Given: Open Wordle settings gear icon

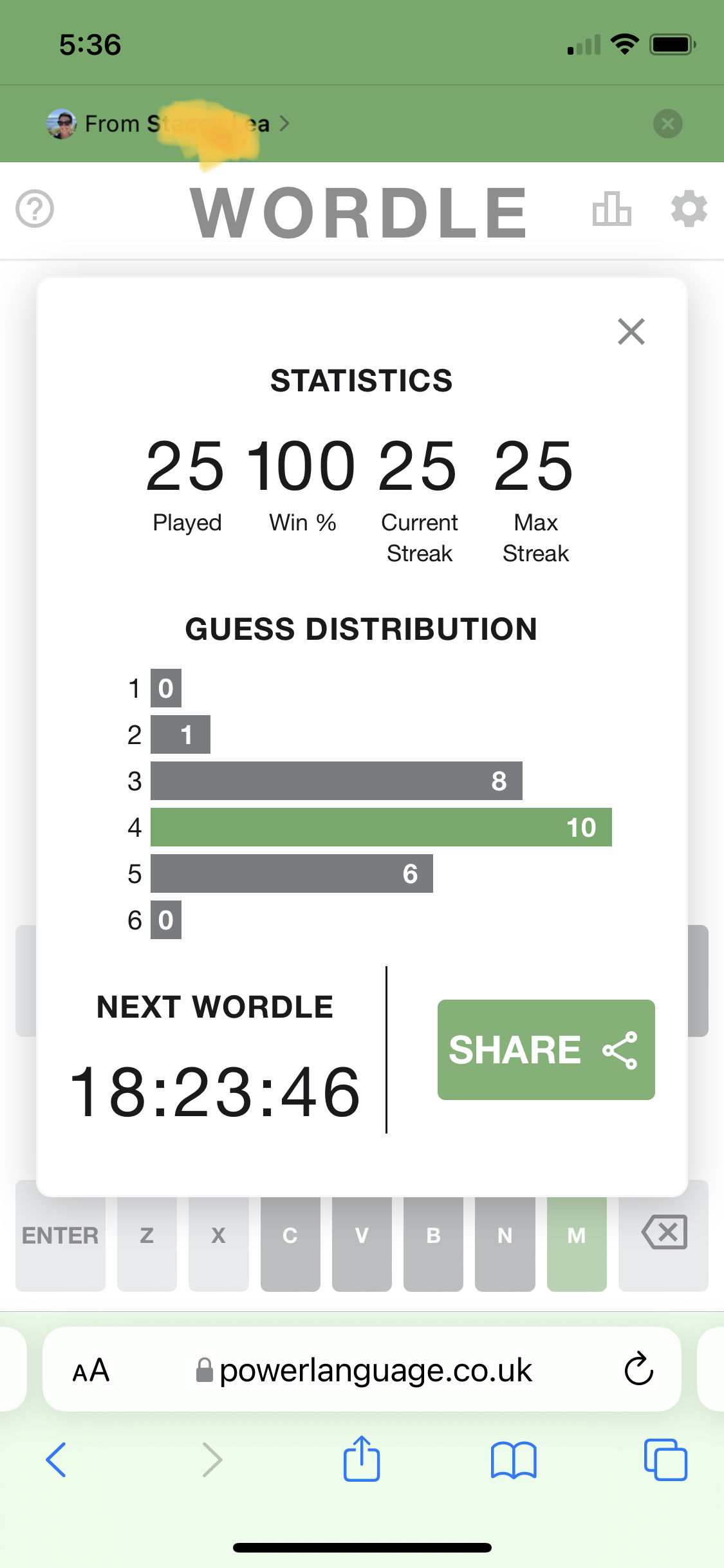Looking at the screenshot, I should click(x=689, y=209).
